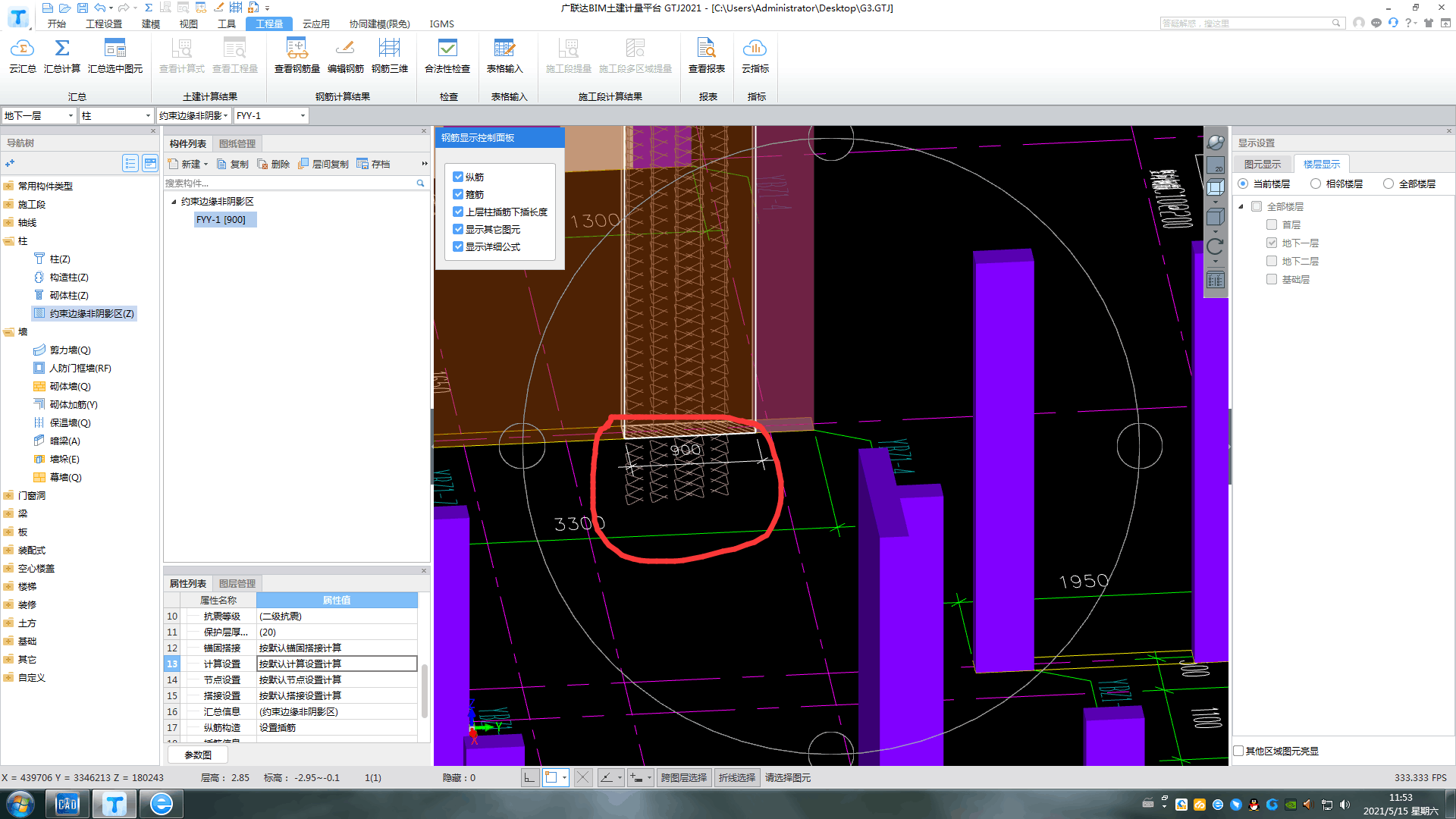
Task: Check the 首层 floor checkbox
Action: click(1272, 224)
